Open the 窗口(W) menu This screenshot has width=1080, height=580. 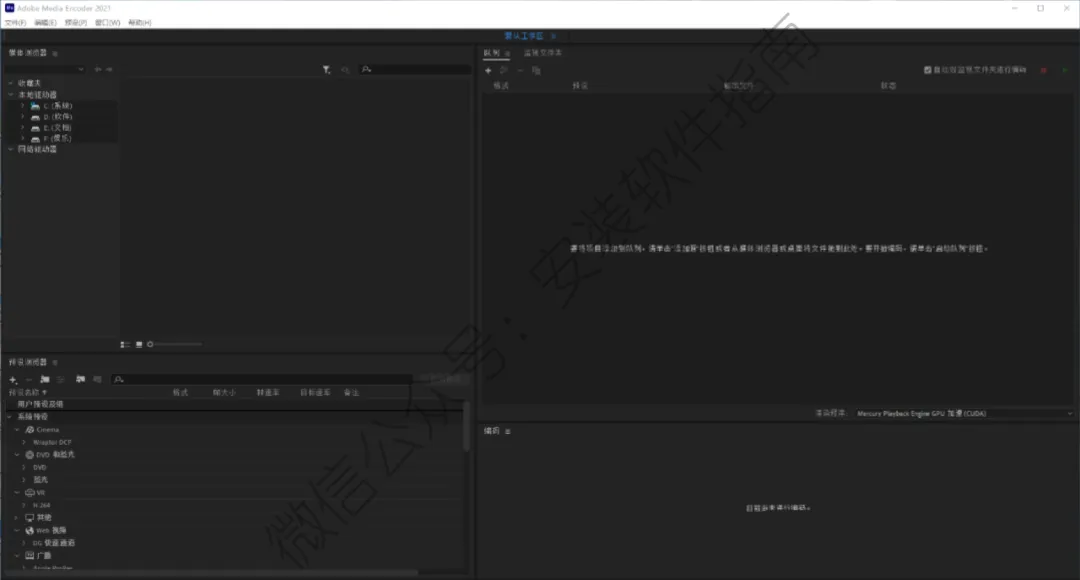pyautogui.click(x=107, y=23)
